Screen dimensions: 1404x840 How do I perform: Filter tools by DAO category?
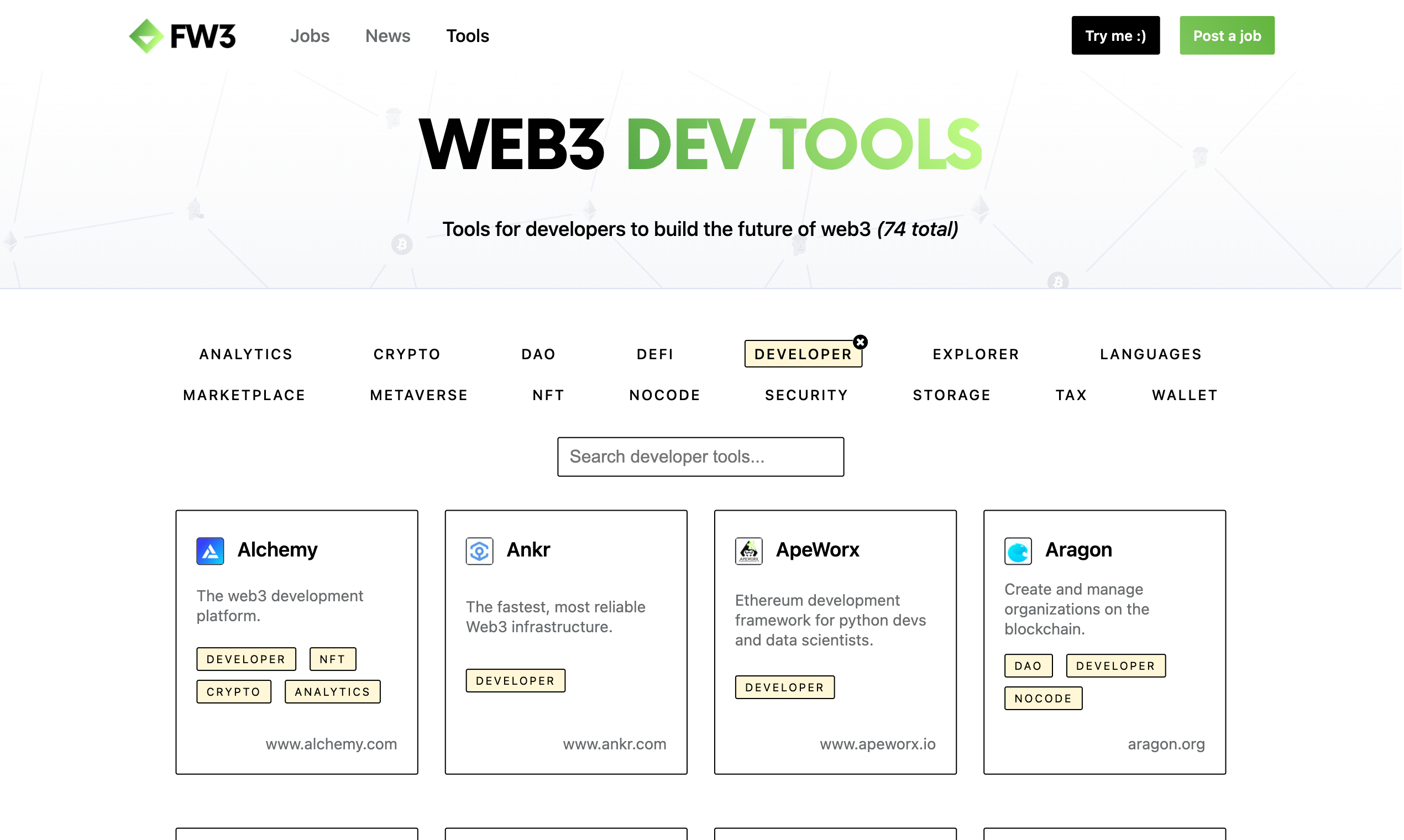(x=538, y=354)
